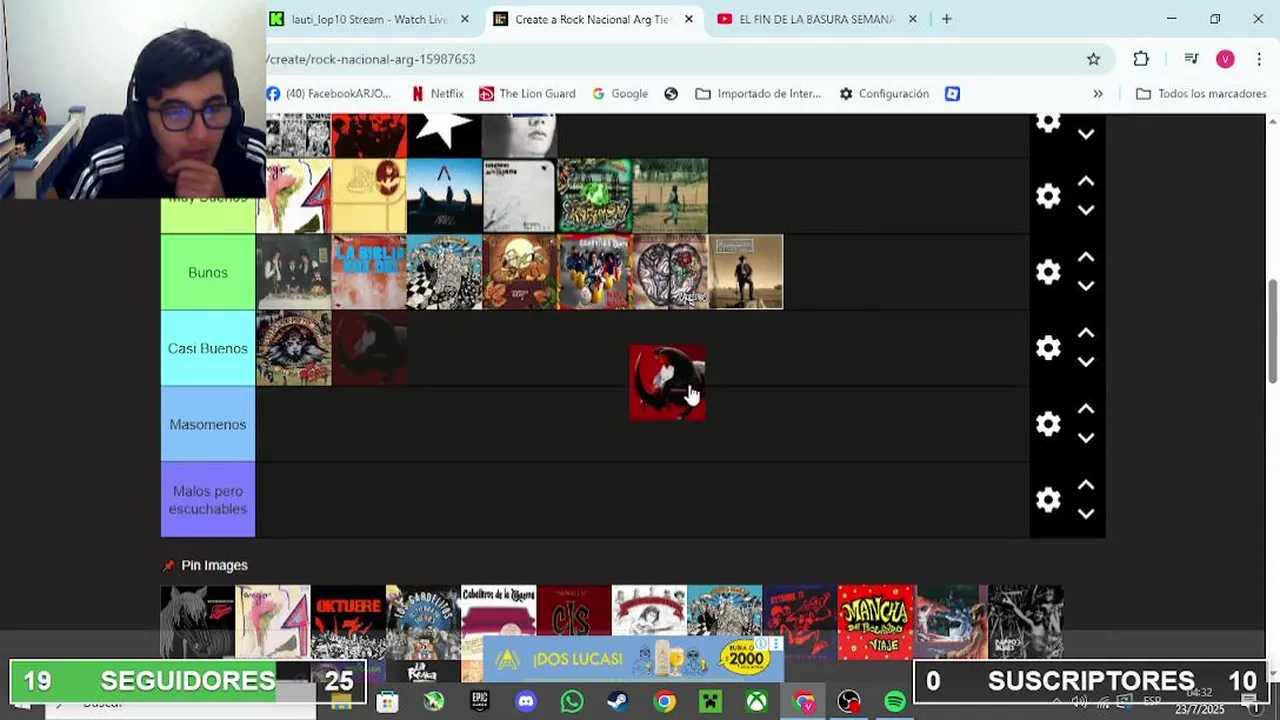
Task: Switch to Create a Rock Nacional Arg tab
Action: 592,19
